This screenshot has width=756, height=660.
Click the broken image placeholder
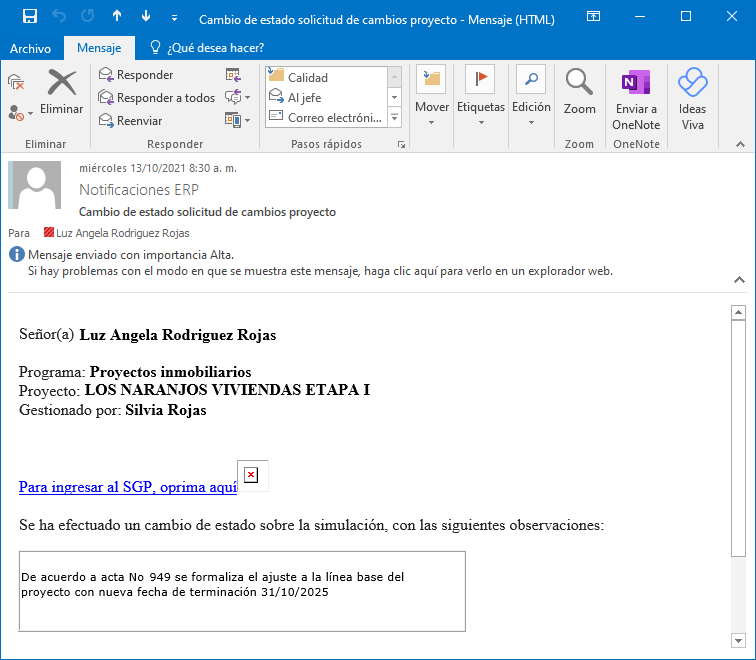point(252,475)
